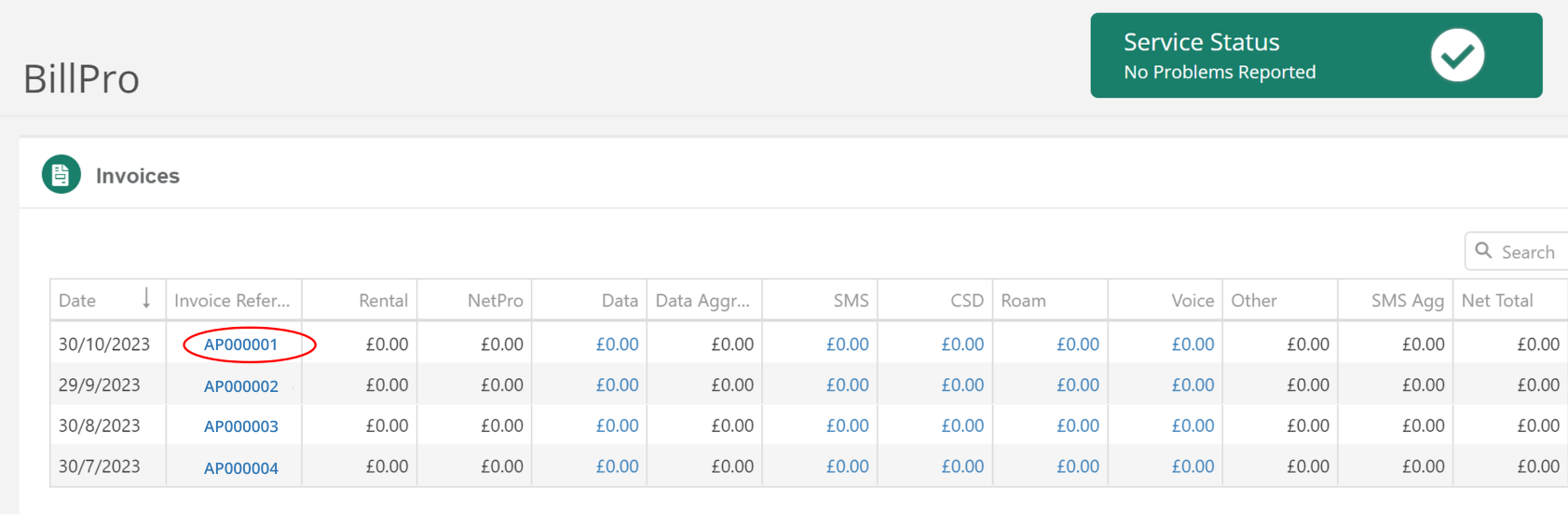Click the BillPro title
This screenshot has width=1568, height=514.
[82, 79]
